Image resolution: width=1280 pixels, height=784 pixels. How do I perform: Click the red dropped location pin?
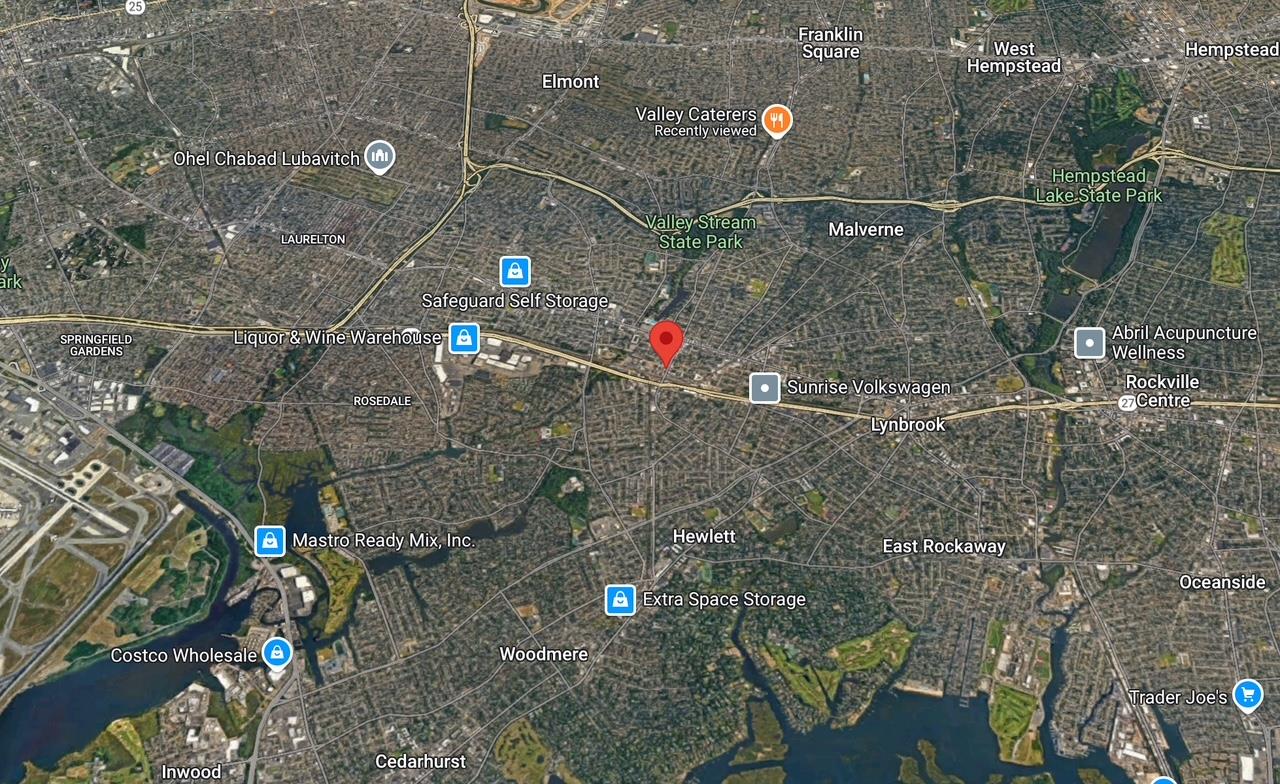pos(666,343)
